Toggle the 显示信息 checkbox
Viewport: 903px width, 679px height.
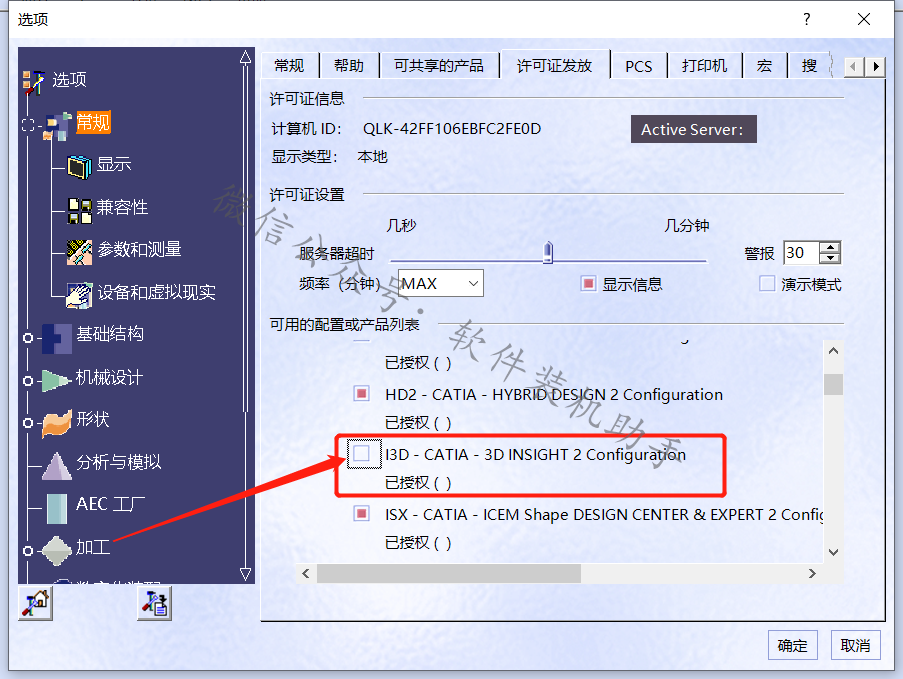(588, 283)
